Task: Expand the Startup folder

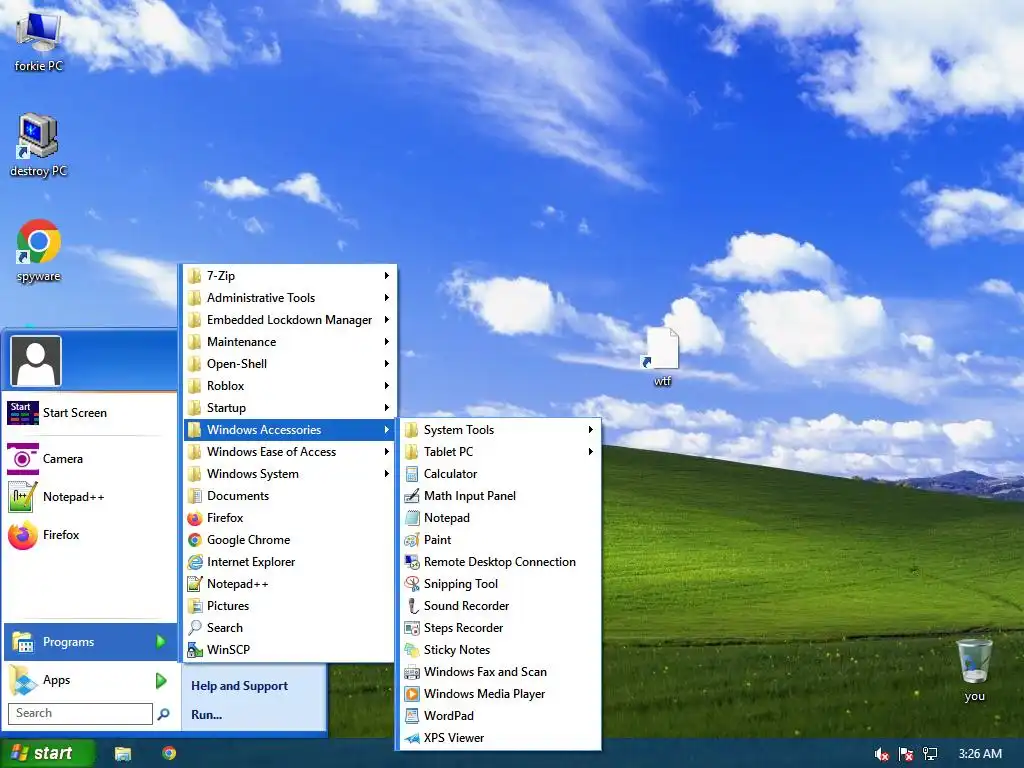Action: tap(289, 408)
